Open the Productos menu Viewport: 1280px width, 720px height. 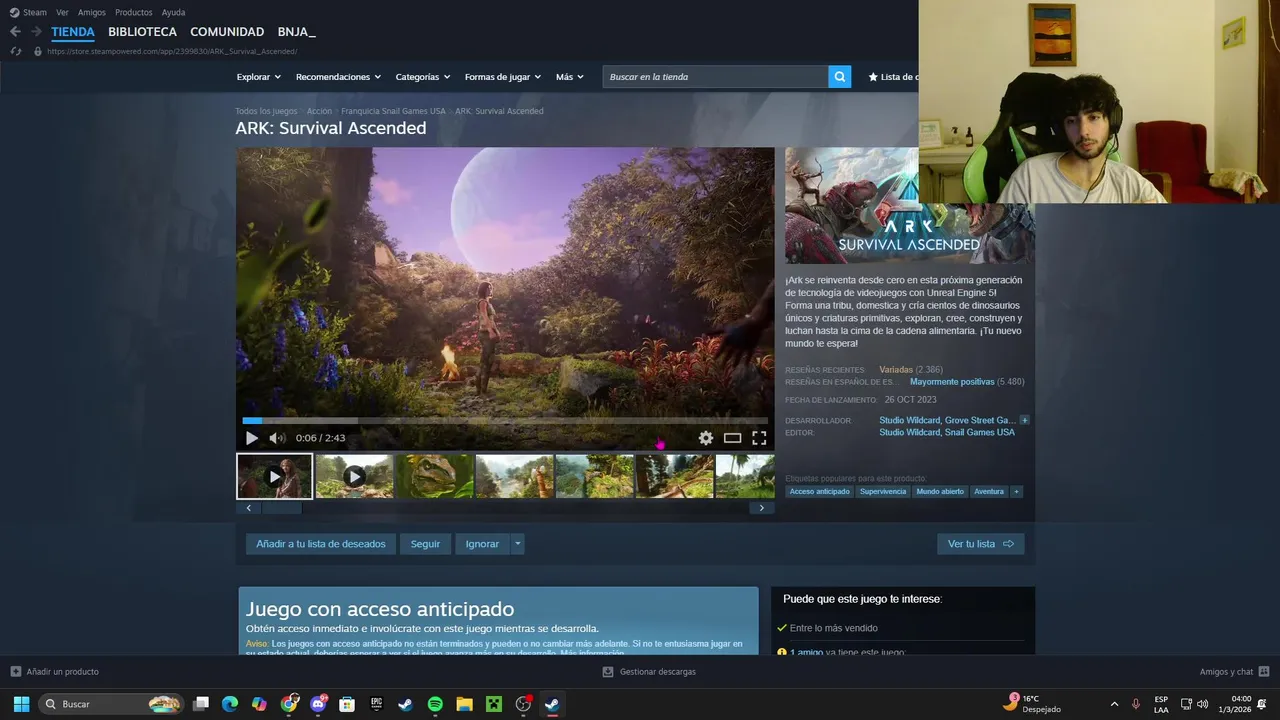tap(134, 12)
